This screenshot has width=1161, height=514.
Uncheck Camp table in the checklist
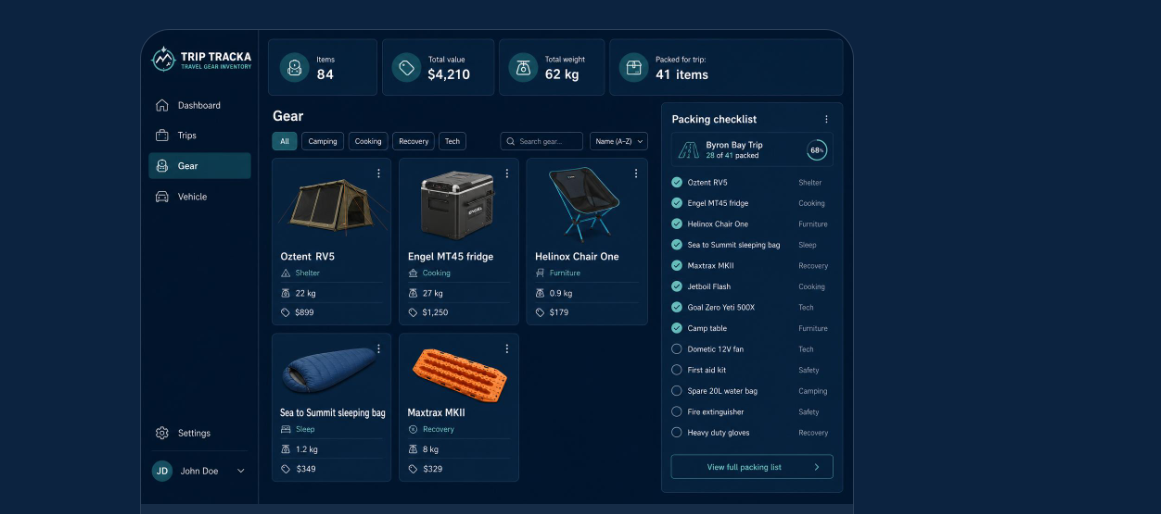pyautogui.click(x=676, y=328)
